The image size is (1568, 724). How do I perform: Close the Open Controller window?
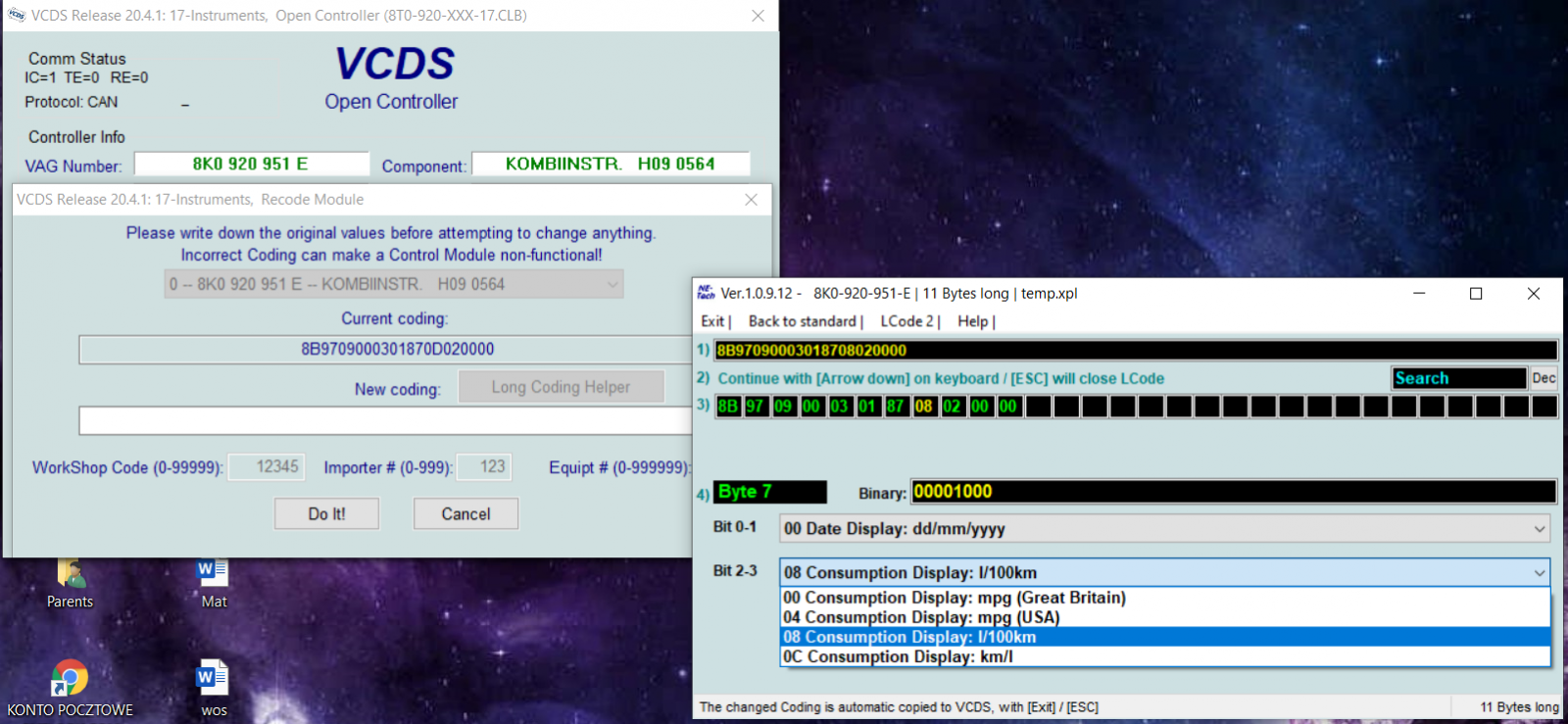pyautogui.click(x=758, y=16)
